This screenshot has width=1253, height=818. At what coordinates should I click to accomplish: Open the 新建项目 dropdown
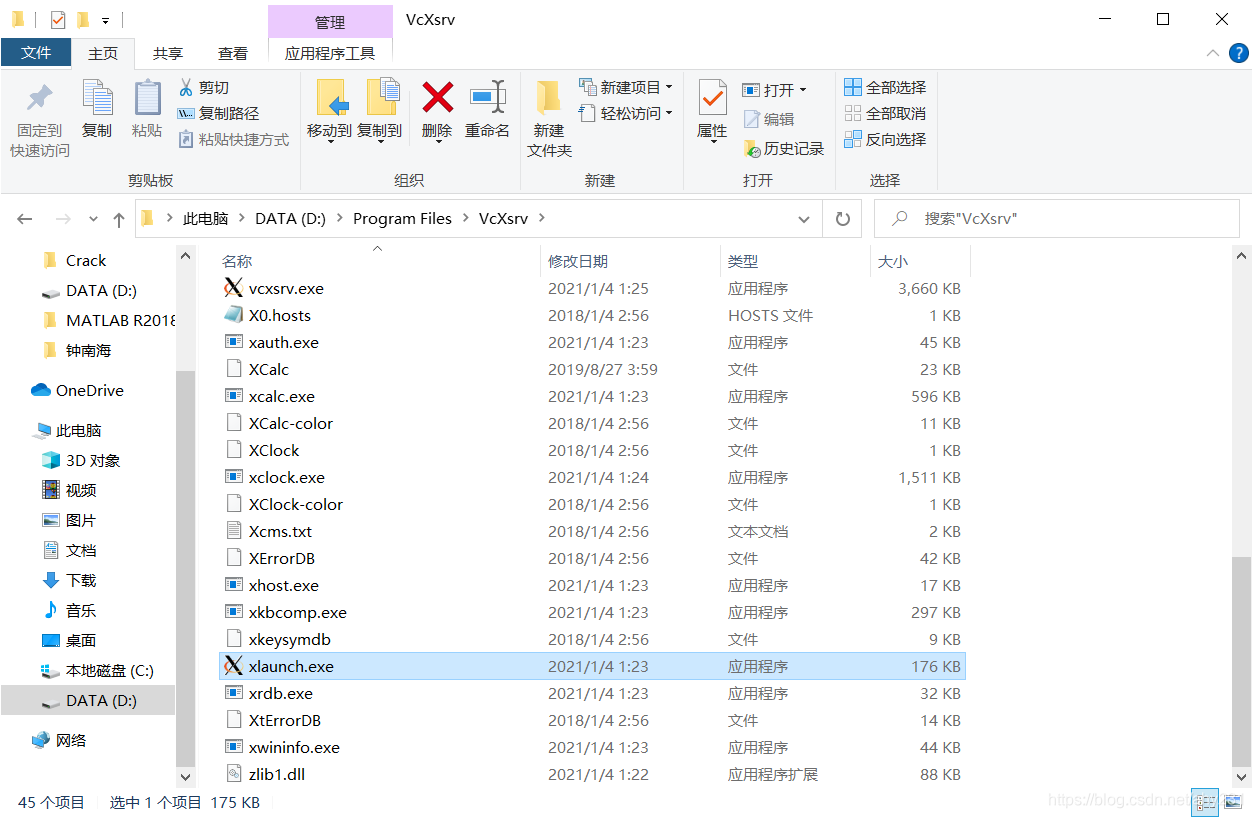pos(625,88)
